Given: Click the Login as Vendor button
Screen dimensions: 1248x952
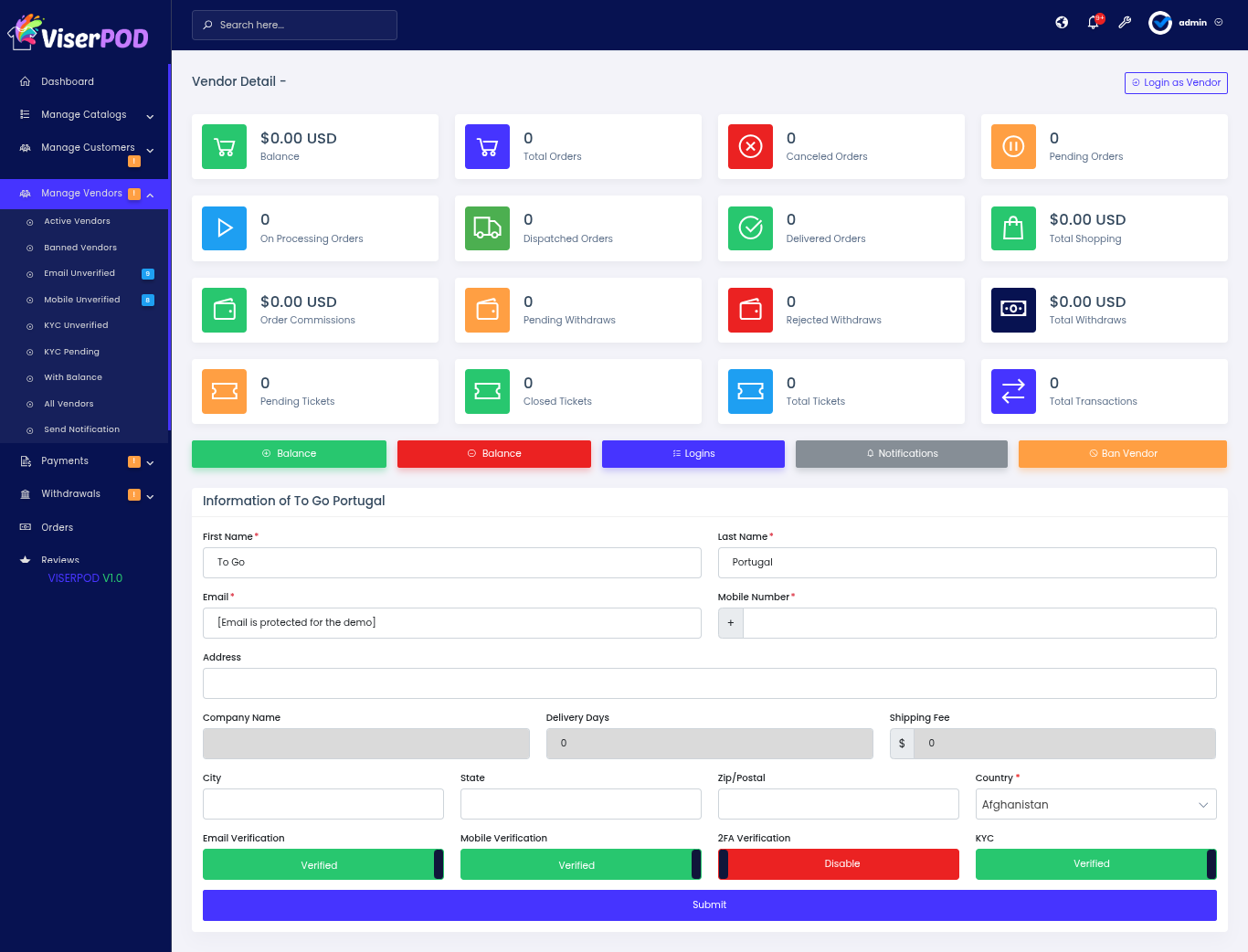Looking at the screenshot, I should click(1176, 82).
